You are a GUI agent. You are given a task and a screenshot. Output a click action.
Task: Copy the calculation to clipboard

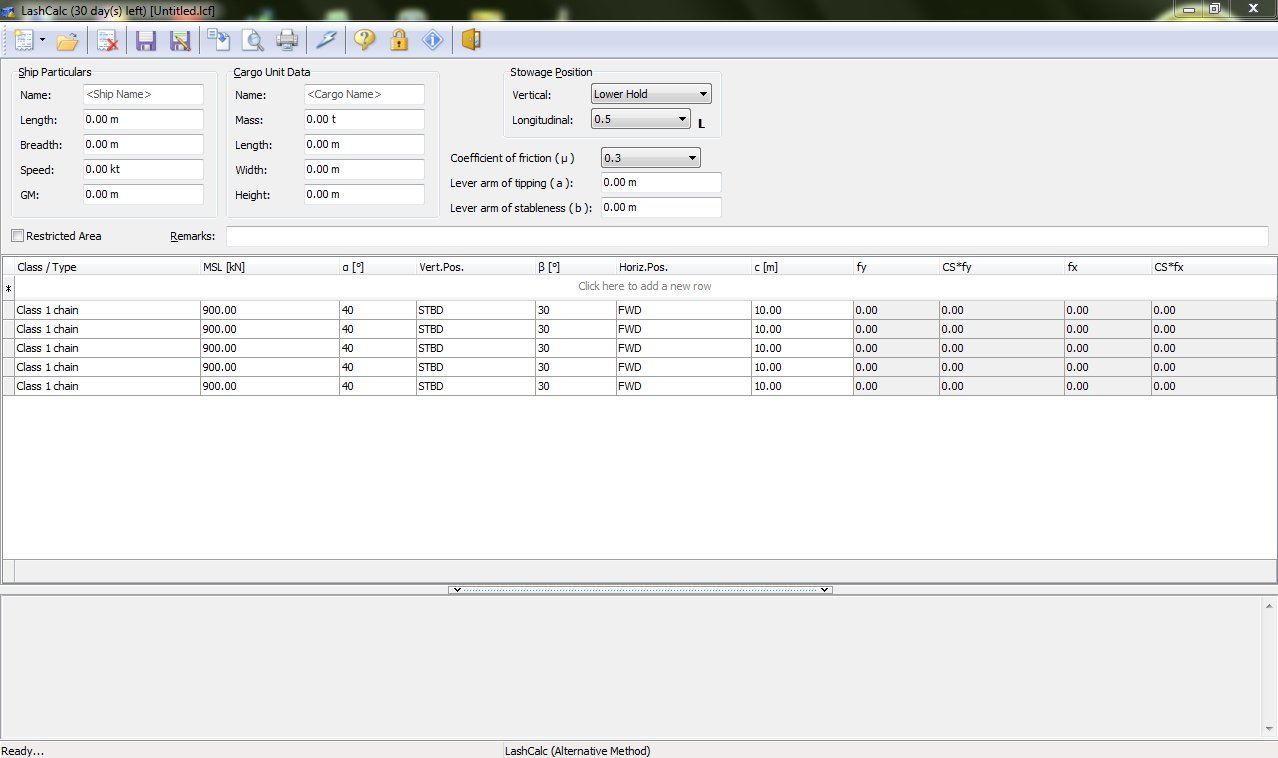[218, 40]
